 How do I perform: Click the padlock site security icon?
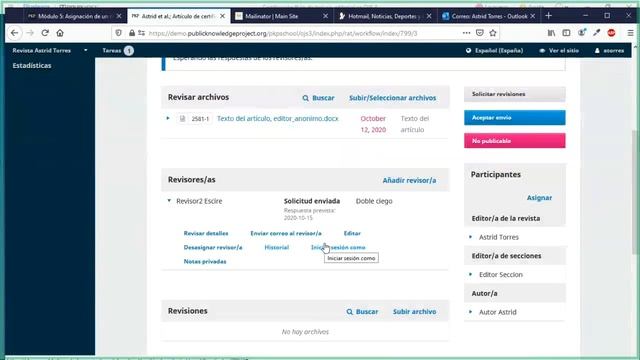132,33
